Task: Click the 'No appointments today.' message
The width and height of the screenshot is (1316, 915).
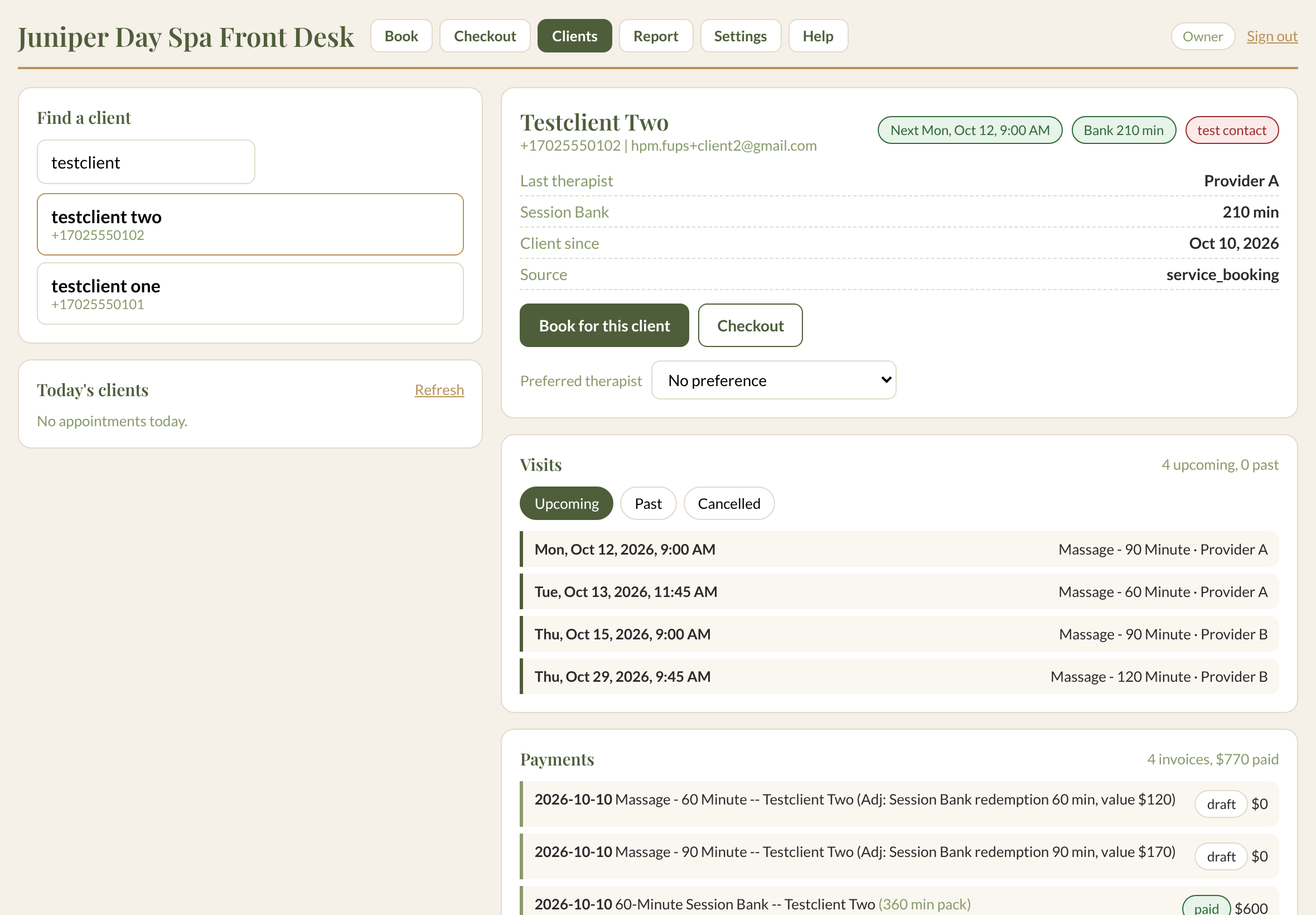Action: point(112,421)
